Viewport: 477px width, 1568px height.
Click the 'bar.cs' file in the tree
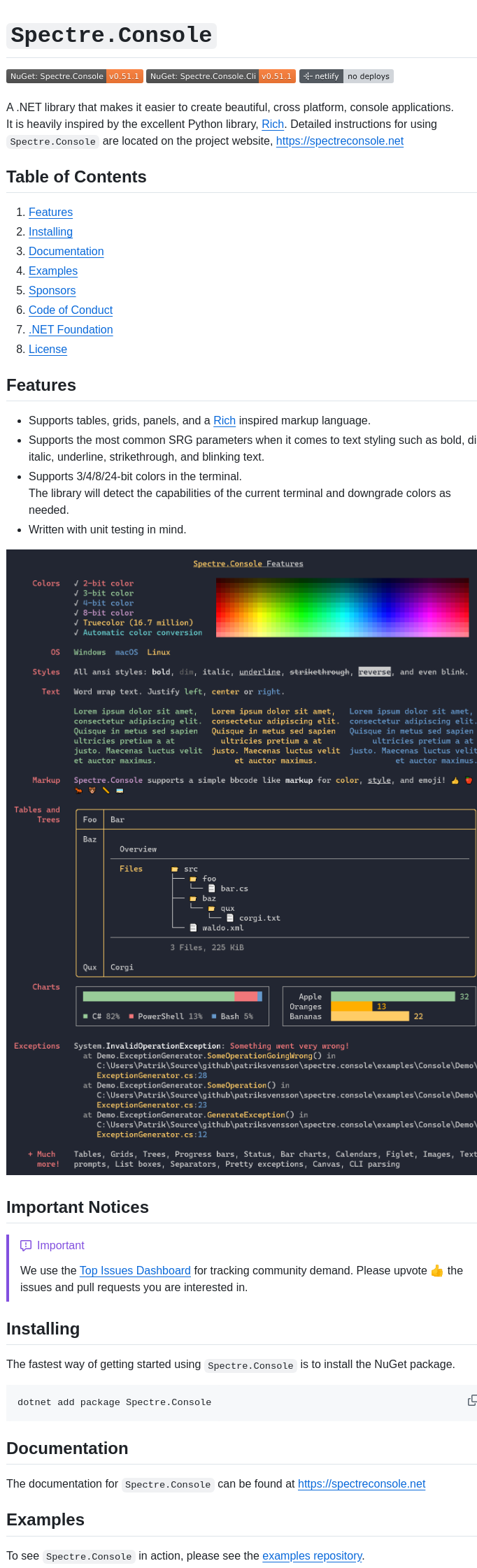(234, 889)
